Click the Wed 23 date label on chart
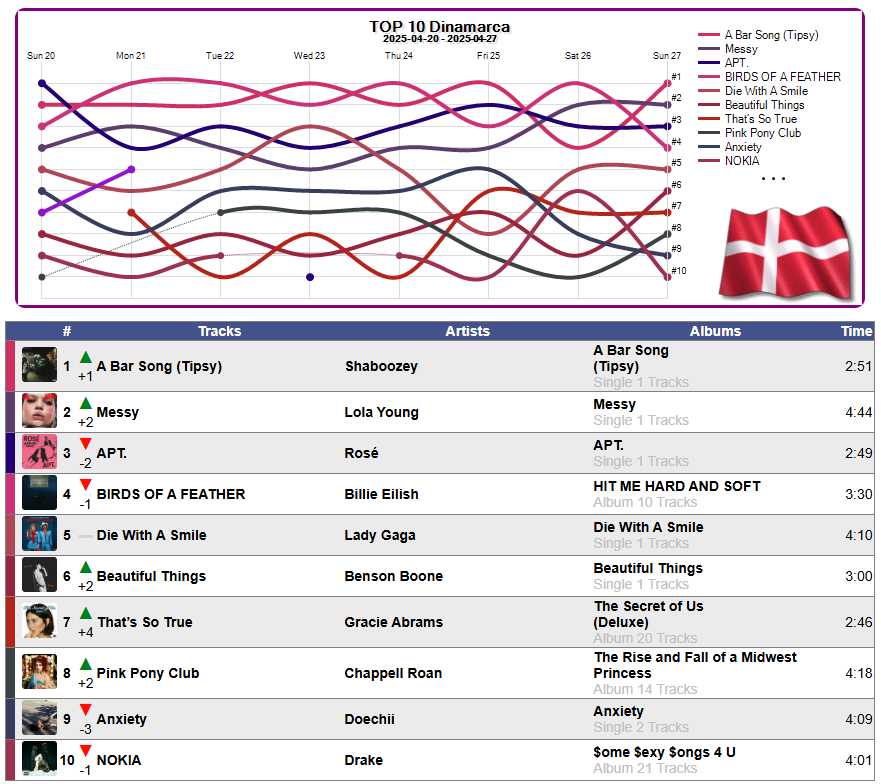 coord(309,56)
